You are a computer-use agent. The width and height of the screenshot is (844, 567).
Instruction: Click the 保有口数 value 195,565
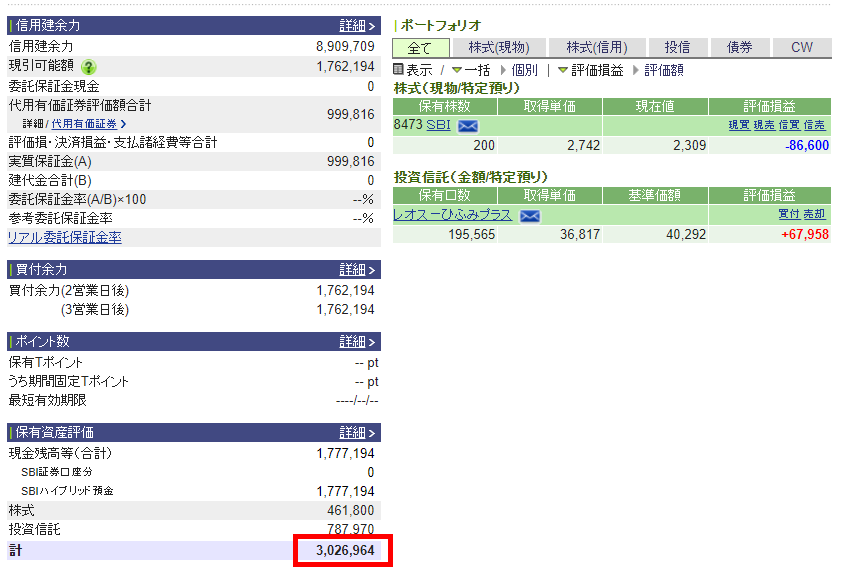(x=472, y=234)
